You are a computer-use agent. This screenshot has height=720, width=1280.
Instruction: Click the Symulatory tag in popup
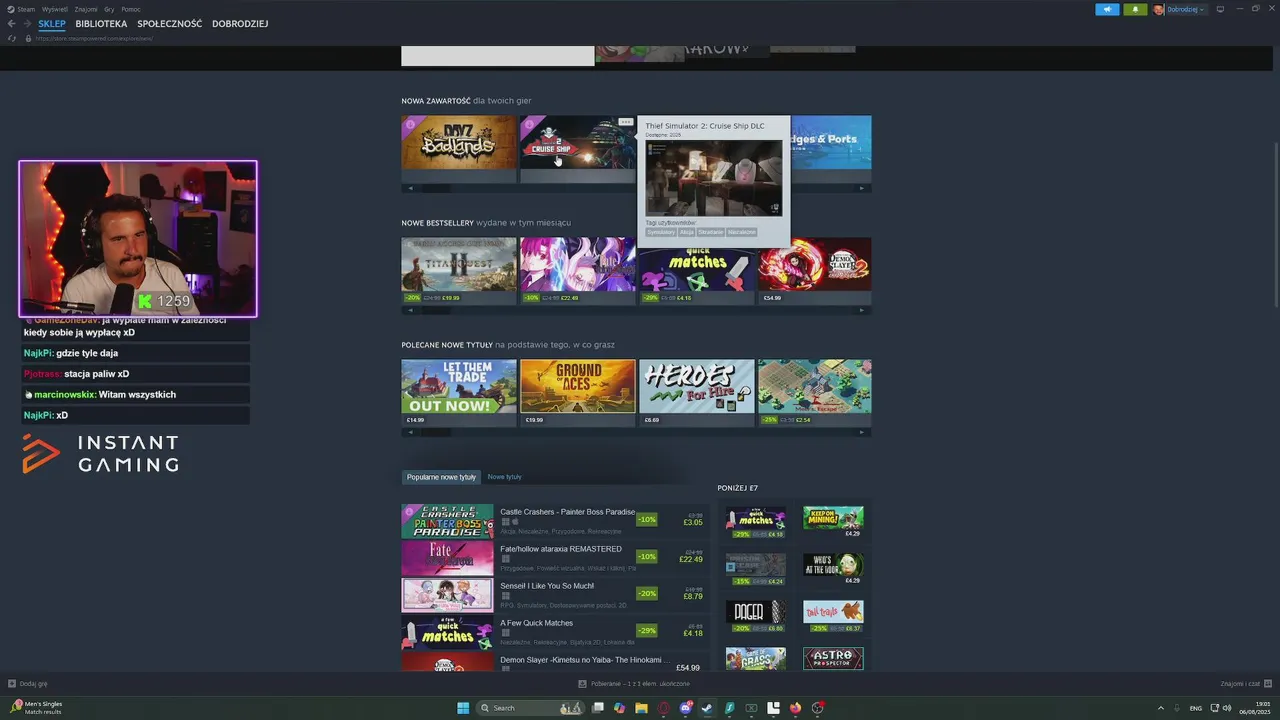tap(661, 232)
